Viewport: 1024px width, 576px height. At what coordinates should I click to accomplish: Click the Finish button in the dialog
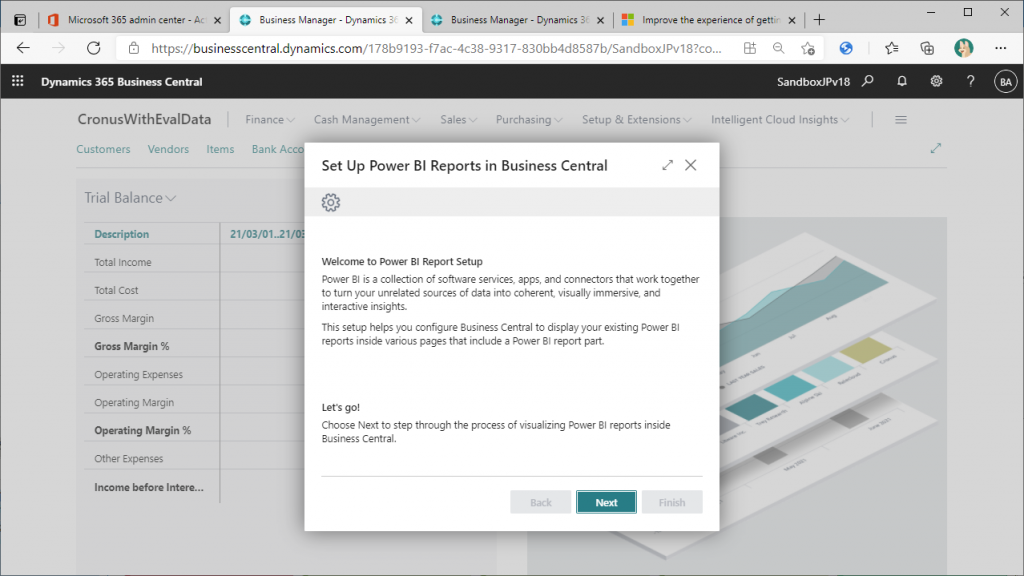672,502
